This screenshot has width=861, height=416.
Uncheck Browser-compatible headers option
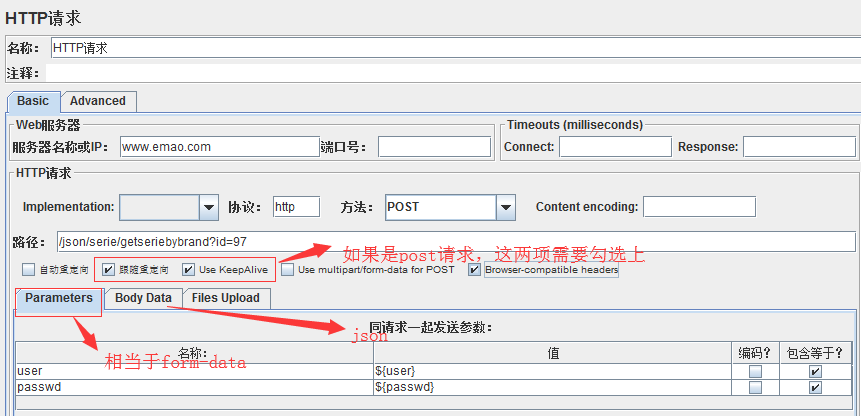click(x=475, y=269)
